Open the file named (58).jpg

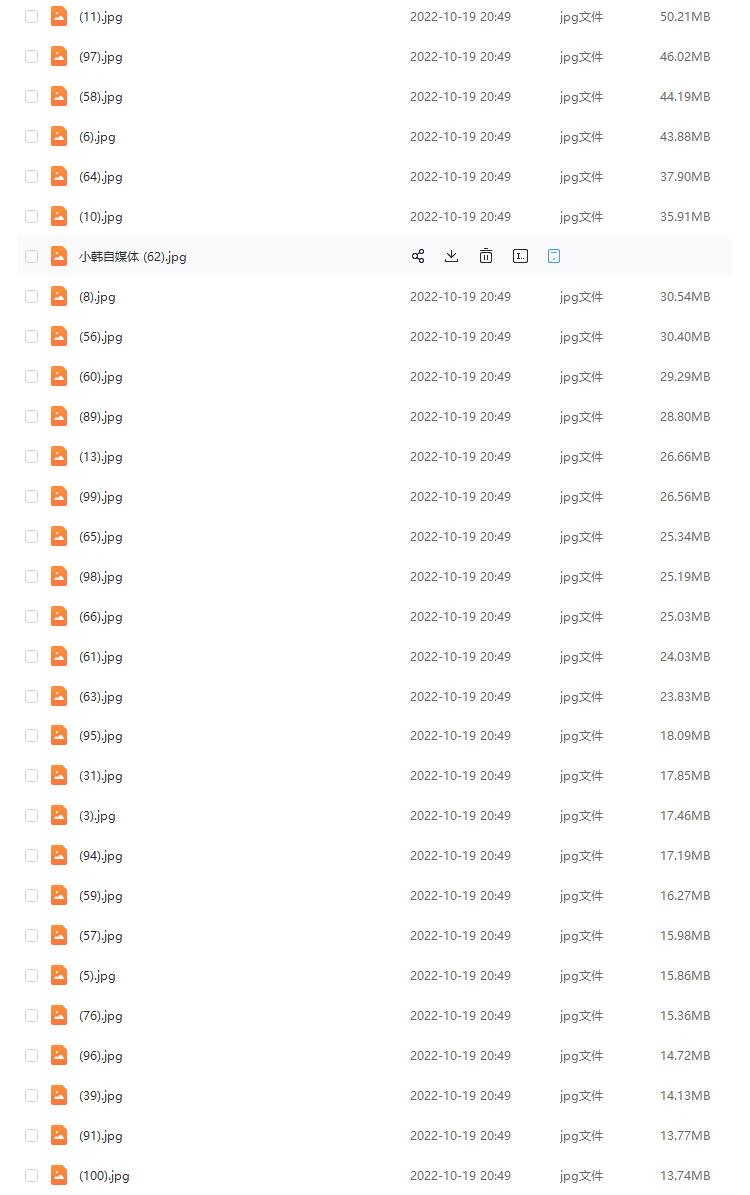[x=101, y=97]
